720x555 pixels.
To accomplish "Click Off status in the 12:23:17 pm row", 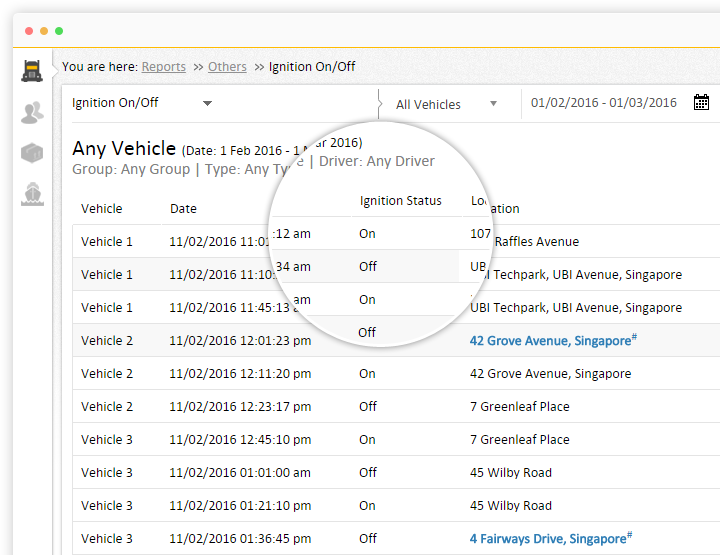I will coord(368,406).
